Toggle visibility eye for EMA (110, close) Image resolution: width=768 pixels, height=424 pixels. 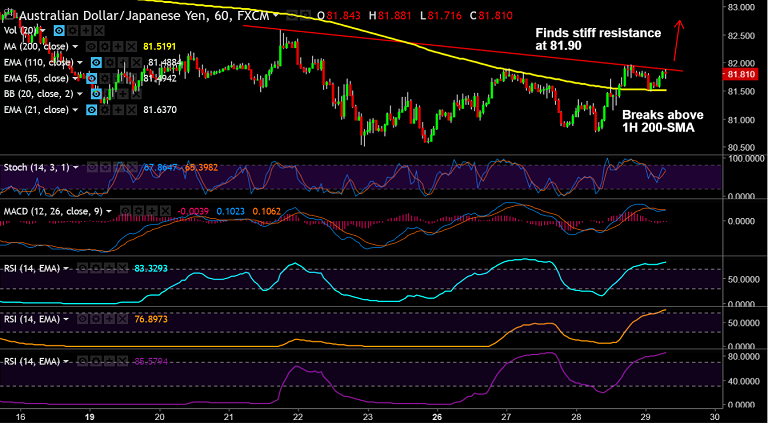96,63
